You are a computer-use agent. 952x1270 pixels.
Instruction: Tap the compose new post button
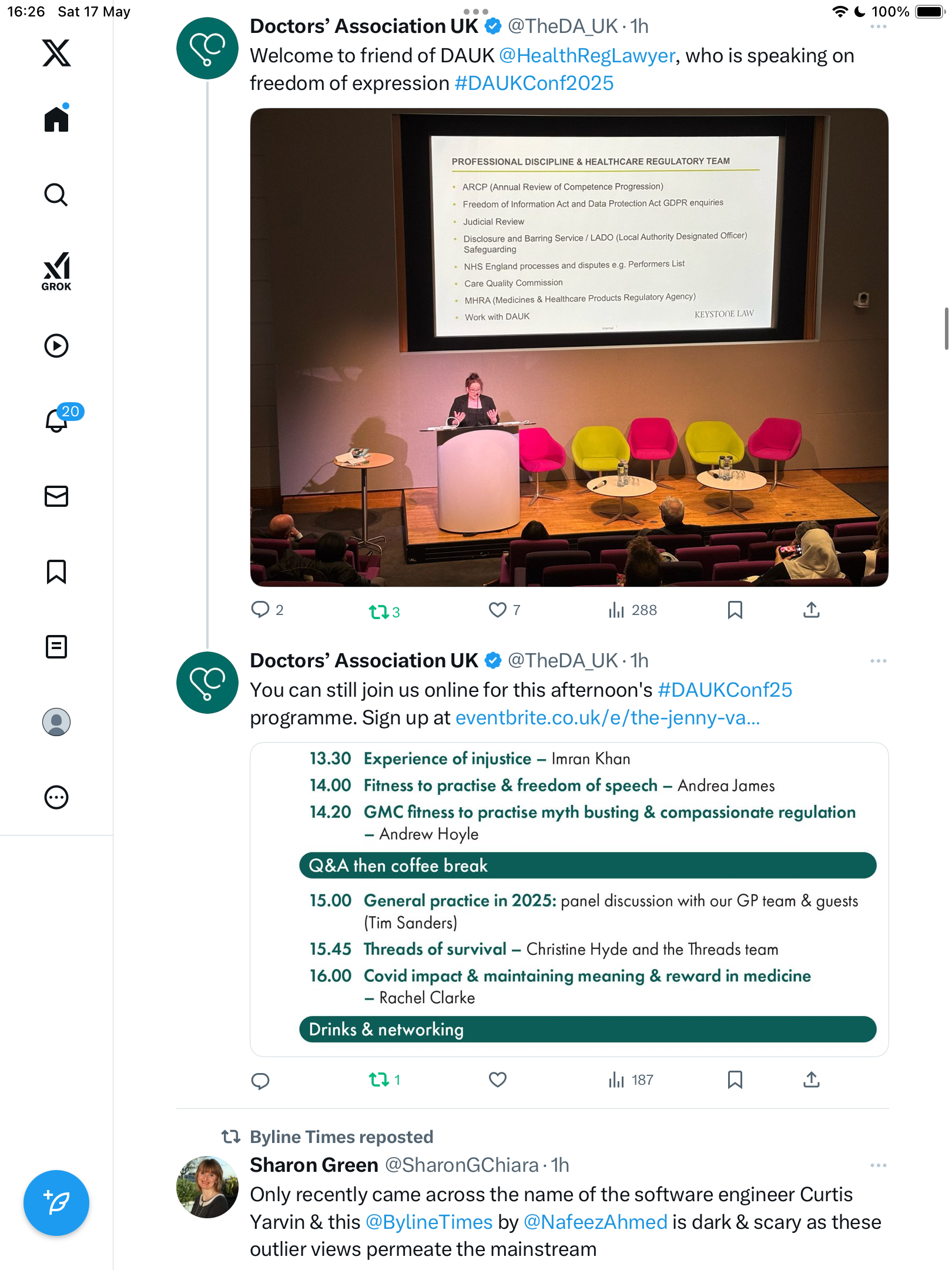[x=56, y=1203]
